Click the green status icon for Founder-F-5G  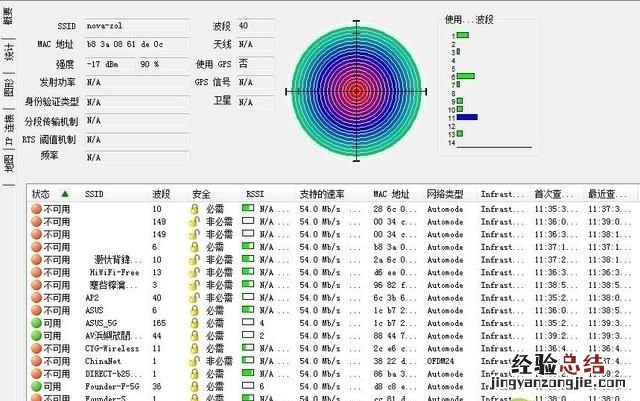(x=37, y=387)
